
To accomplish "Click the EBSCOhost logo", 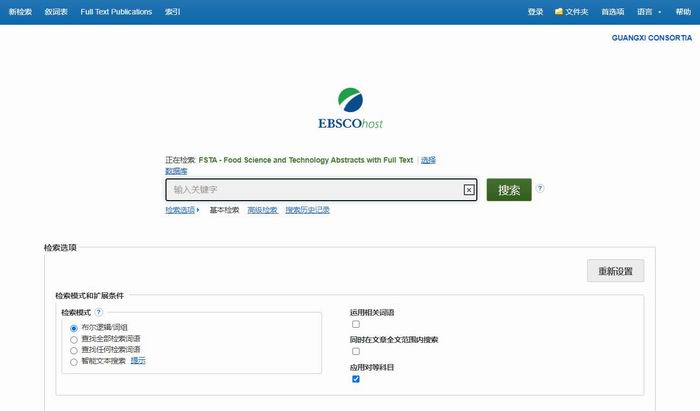I will (x=350, y=108).
